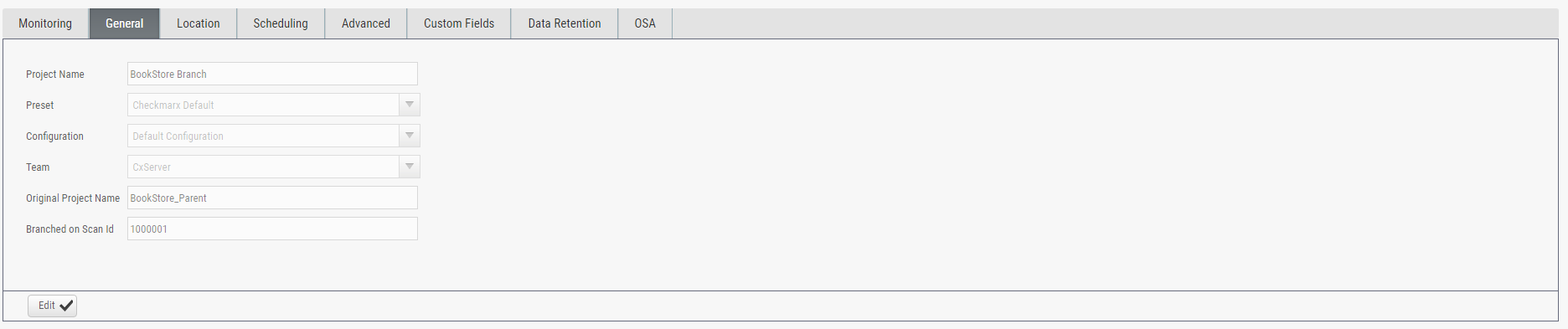
Task: Expand the Team dropdown arrow
Action: click(x=410, y=167)
